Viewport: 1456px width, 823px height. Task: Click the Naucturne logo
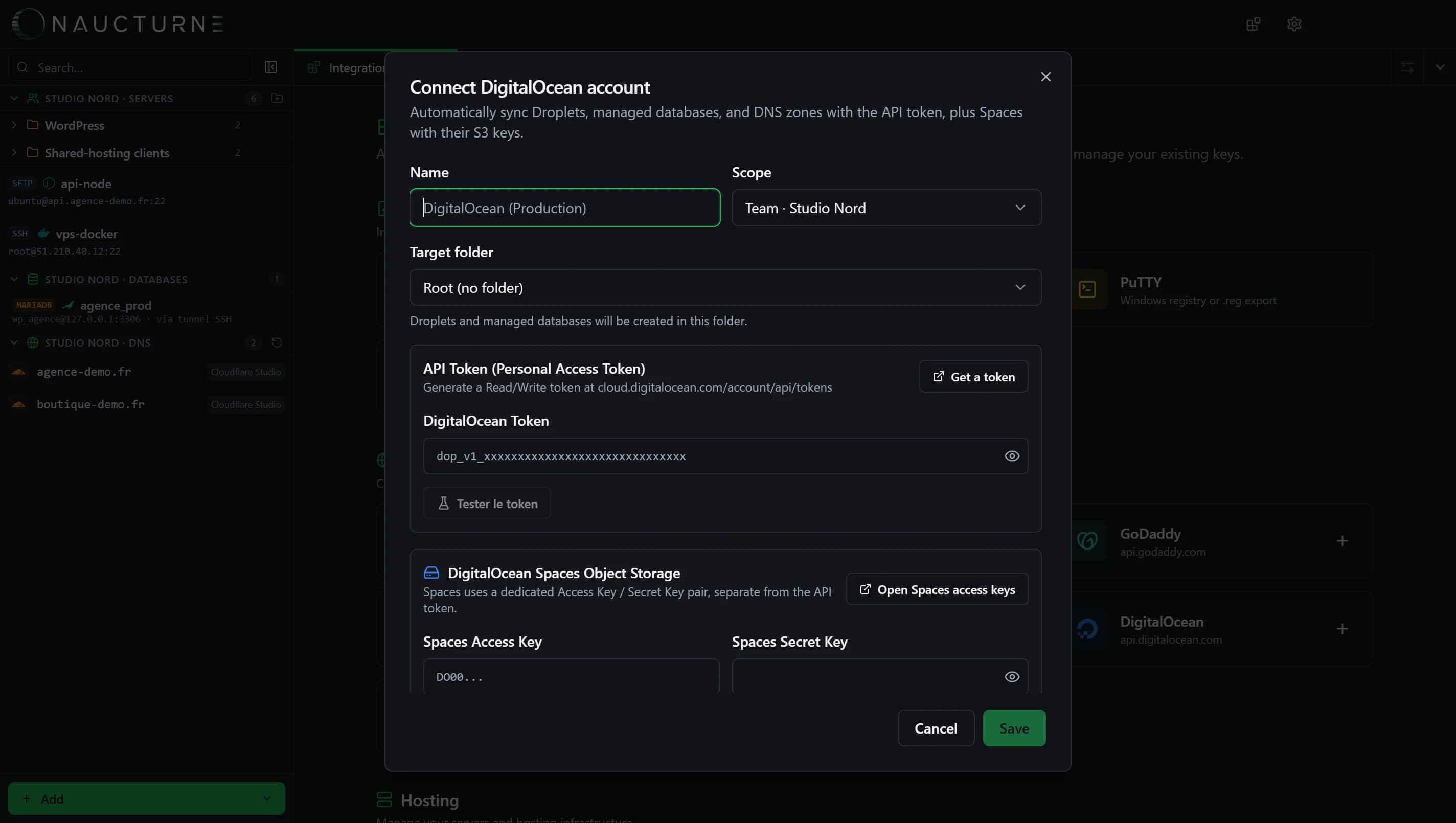coord(118,24)
